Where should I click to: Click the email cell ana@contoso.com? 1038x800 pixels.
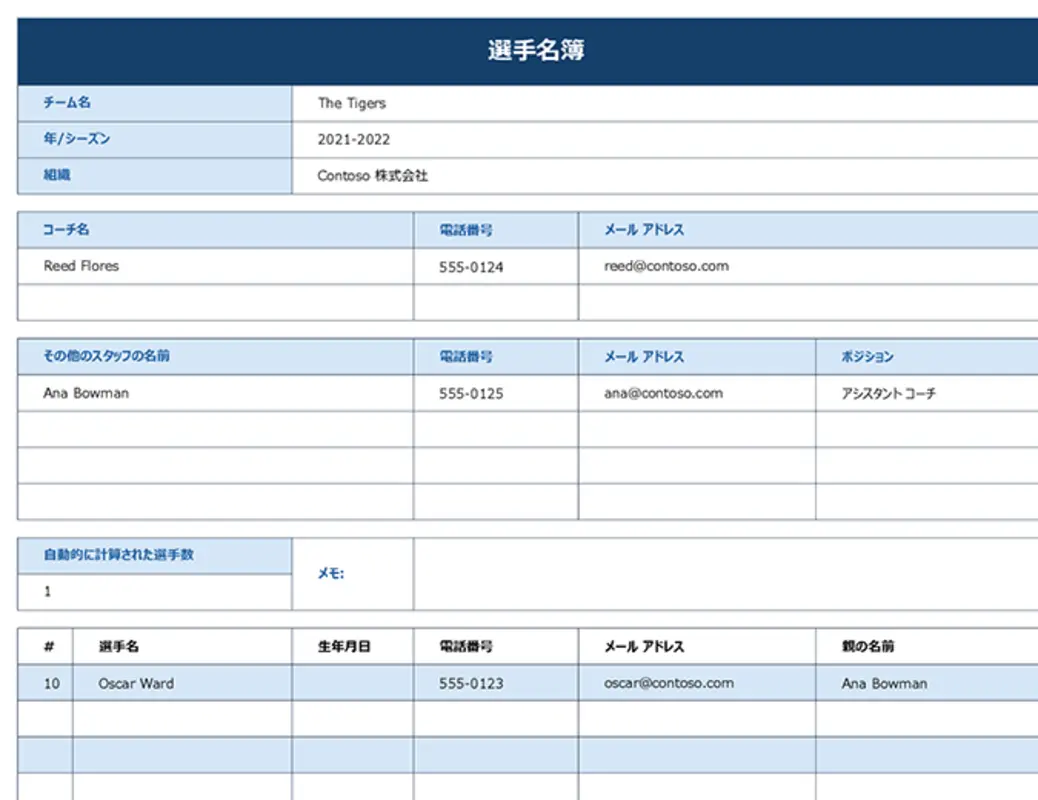pos(663,393)
